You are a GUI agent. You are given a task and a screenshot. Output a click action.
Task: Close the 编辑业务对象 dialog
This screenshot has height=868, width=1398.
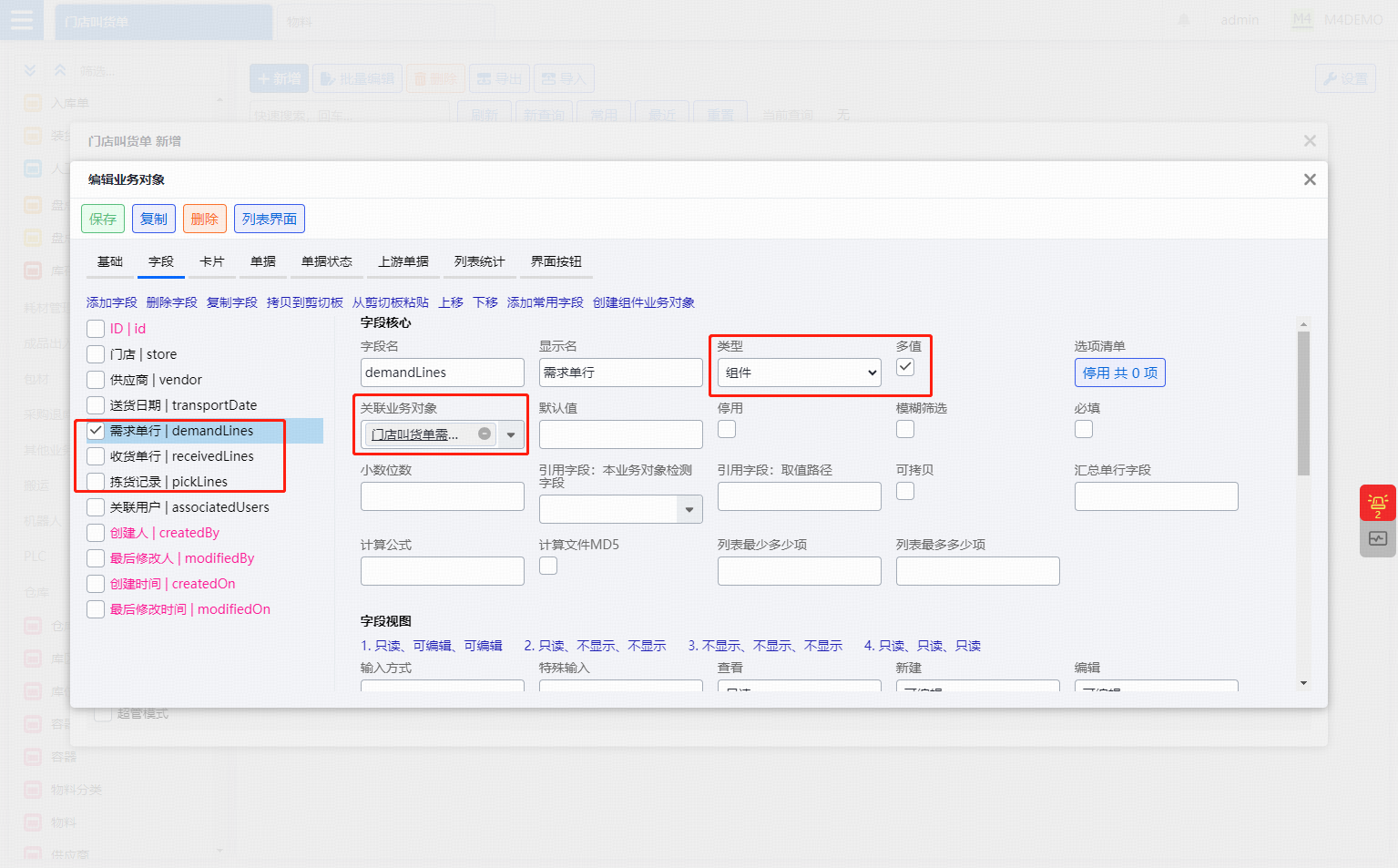tap(1310, 179)
